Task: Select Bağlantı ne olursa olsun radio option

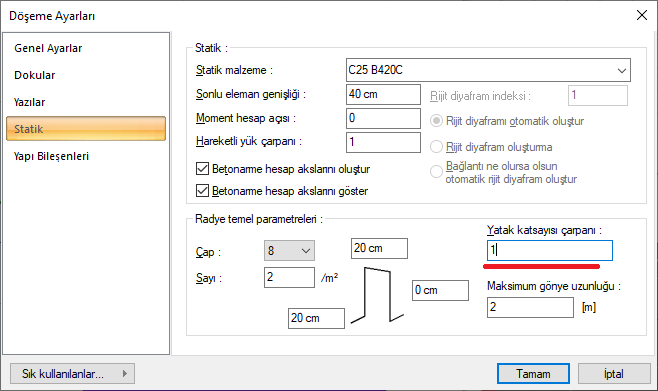Action: (x=436, y=172)
